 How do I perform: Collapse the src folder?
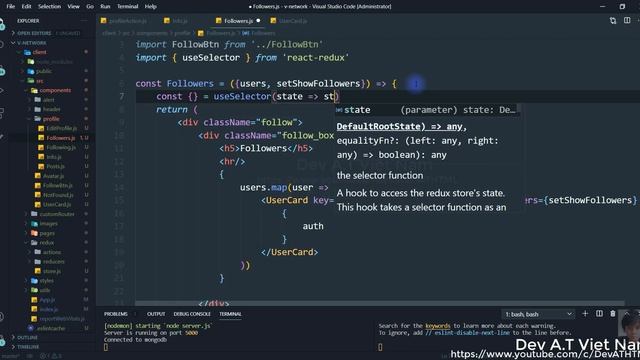coord(40,81)
